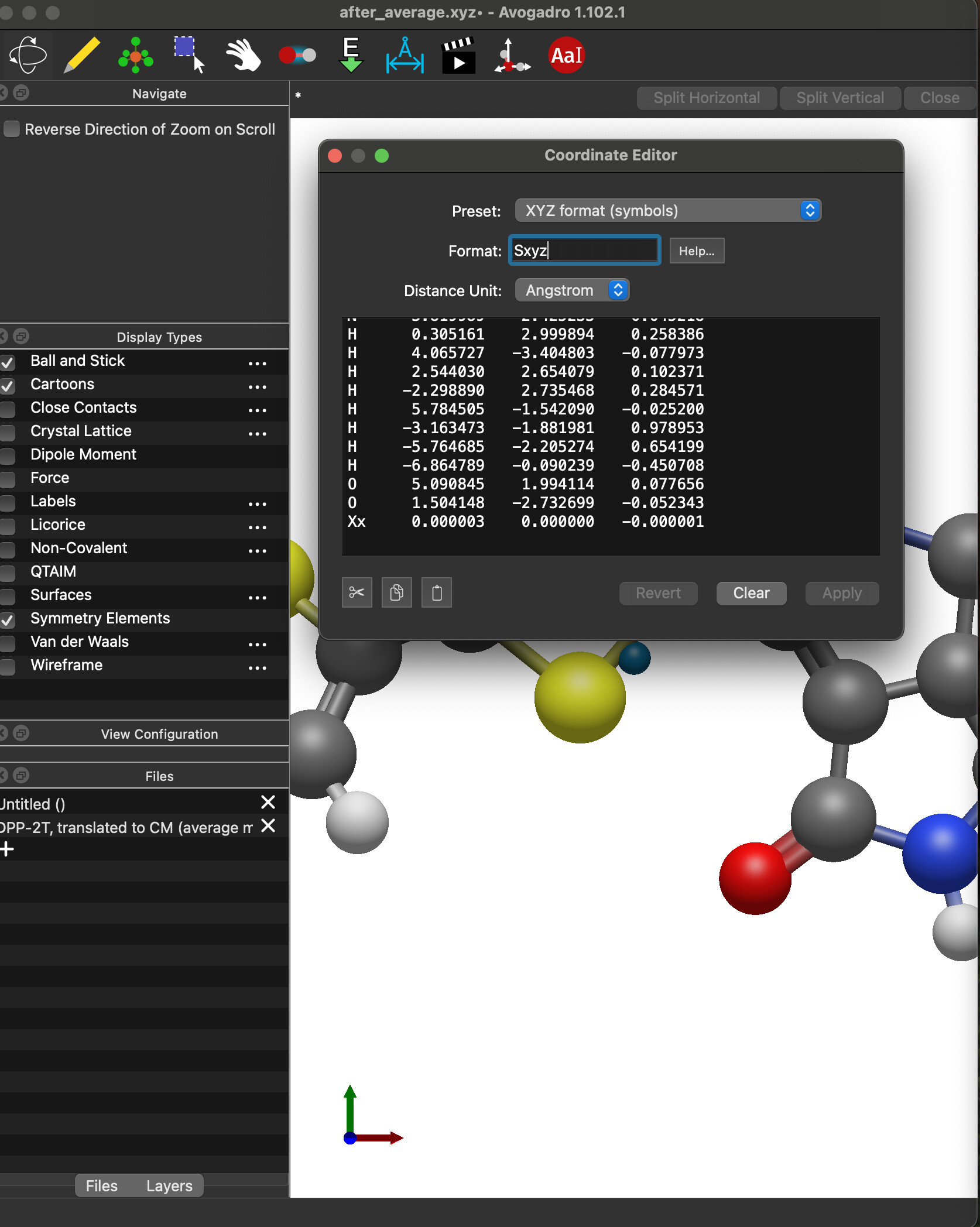Select the Draw pencil tool
980x1227 pixels.
[82, 56]
